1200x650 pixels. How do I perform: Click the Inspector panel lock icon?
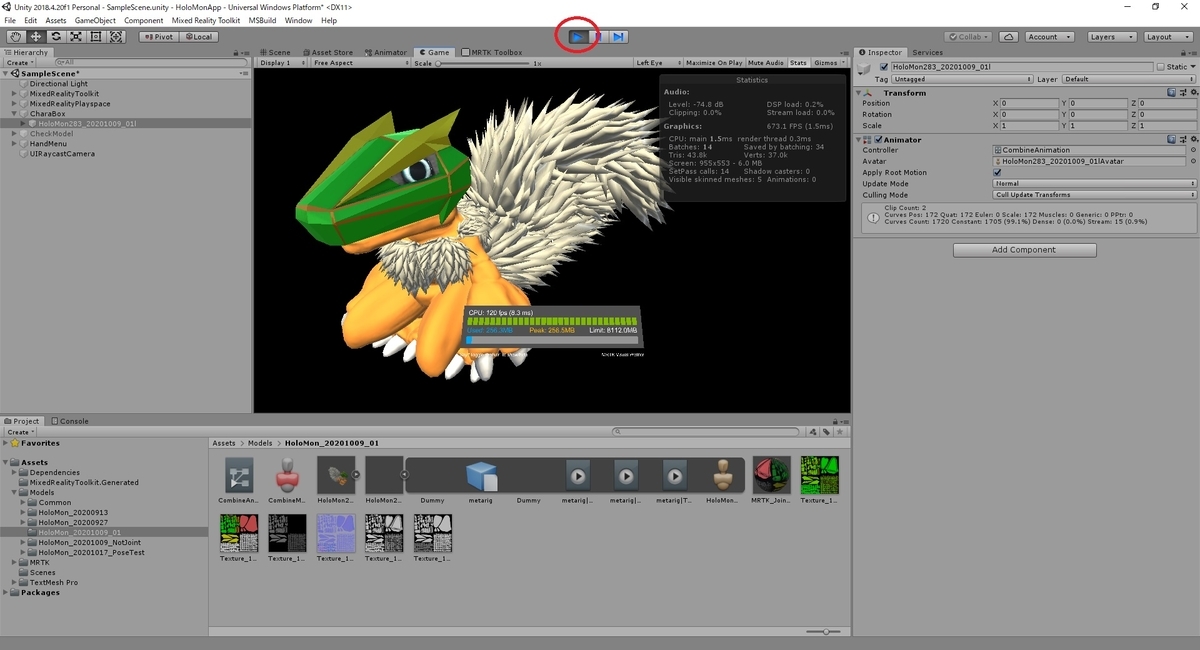point(1182,52)
